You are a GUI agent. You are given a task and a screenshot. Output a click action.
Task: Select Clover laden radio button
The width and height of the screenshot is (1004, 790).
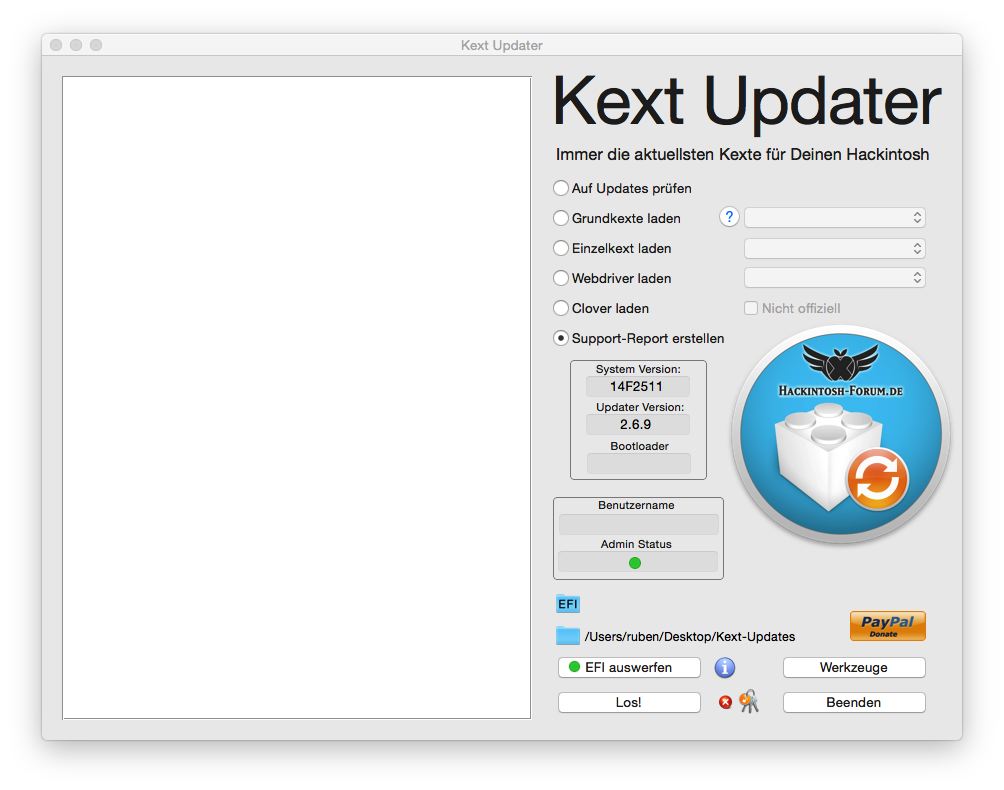pos(560,308)
